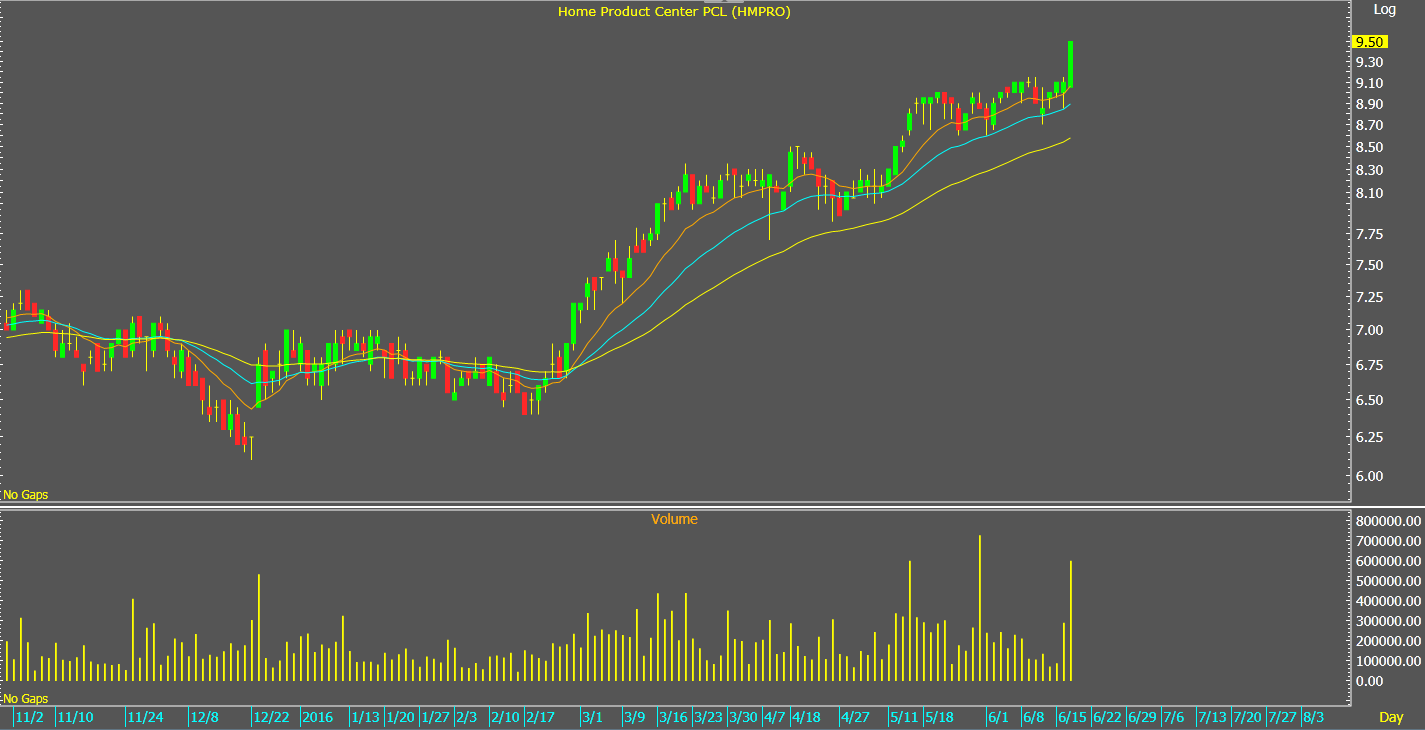Click the 4/27 date on time axis
The height and width of the screenshot is (730, 1425).
pos(854,717)
